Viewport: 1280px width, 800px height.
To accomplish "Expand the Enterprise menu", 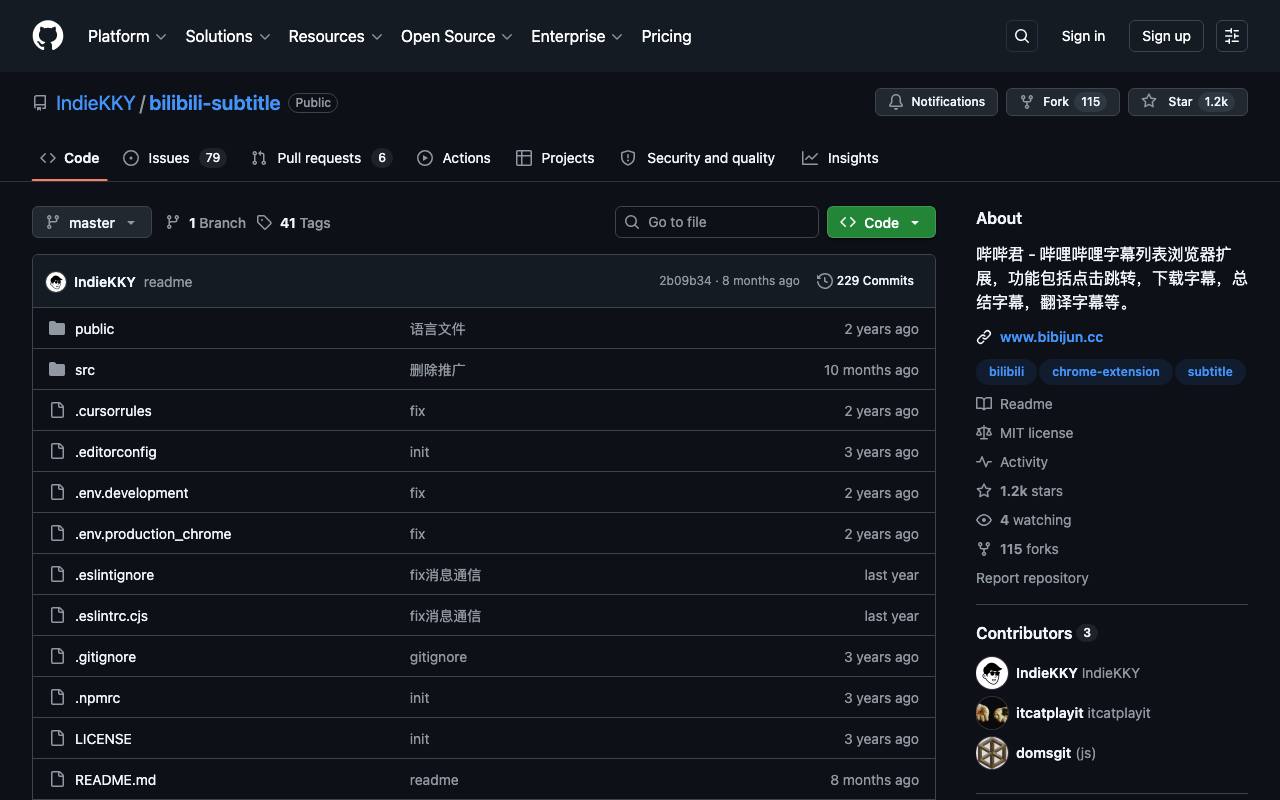I will pyautogui.click(x=577, y=36).
